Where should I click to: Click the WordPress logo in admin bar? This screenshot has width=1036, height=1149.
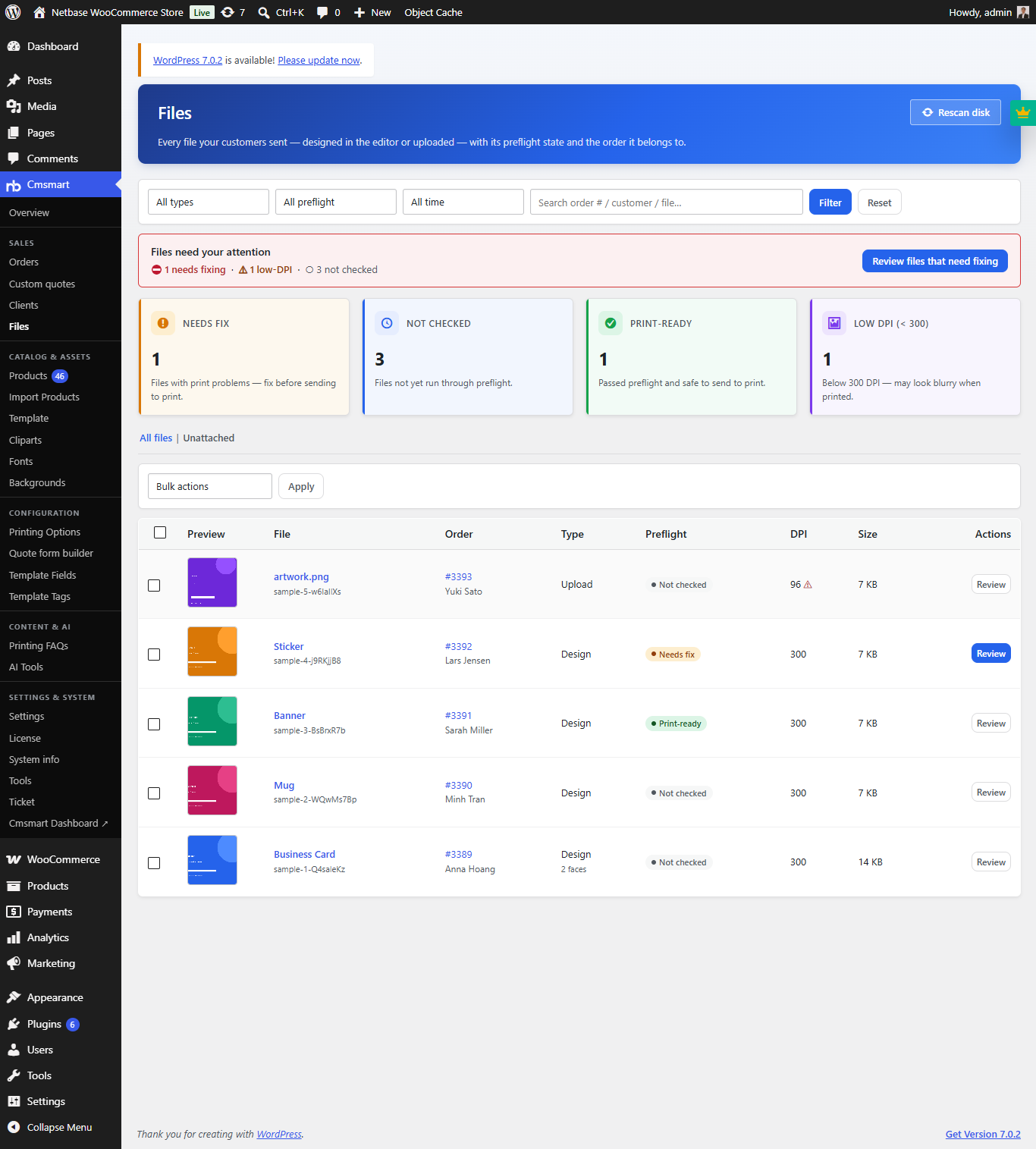point(13,12)
